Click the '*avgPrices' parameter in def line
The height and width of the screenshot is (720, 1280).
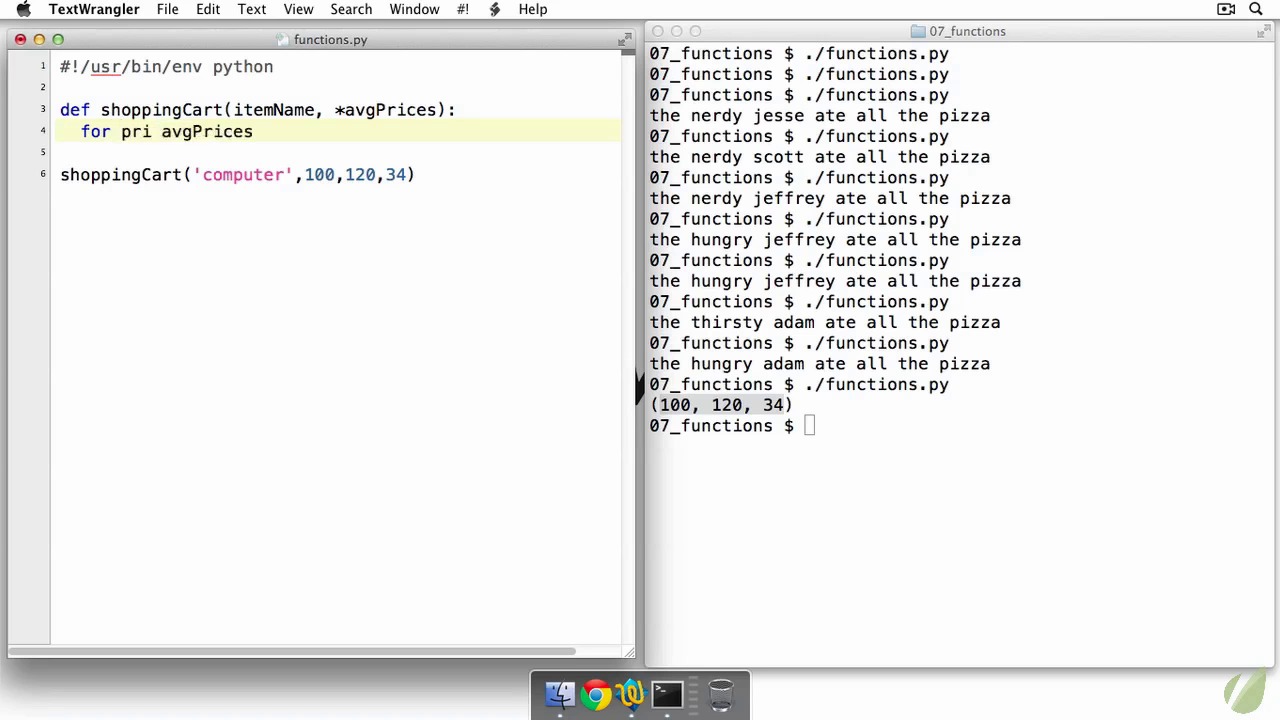385,110
